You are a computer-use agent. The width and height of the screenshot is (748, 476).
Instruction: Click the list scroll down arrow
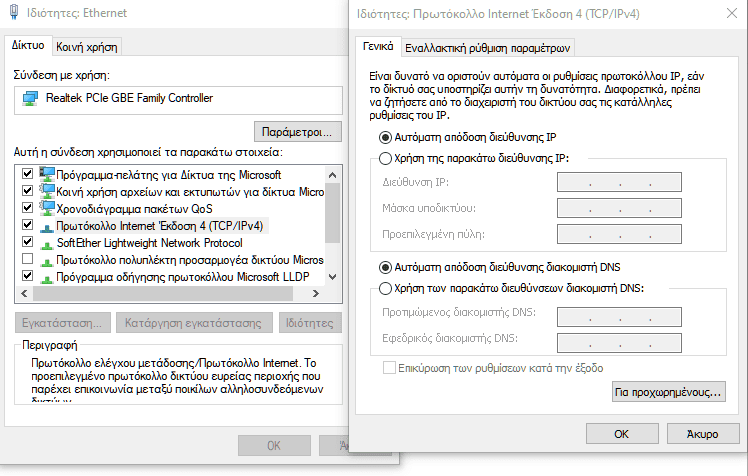(x=333, y=277)
